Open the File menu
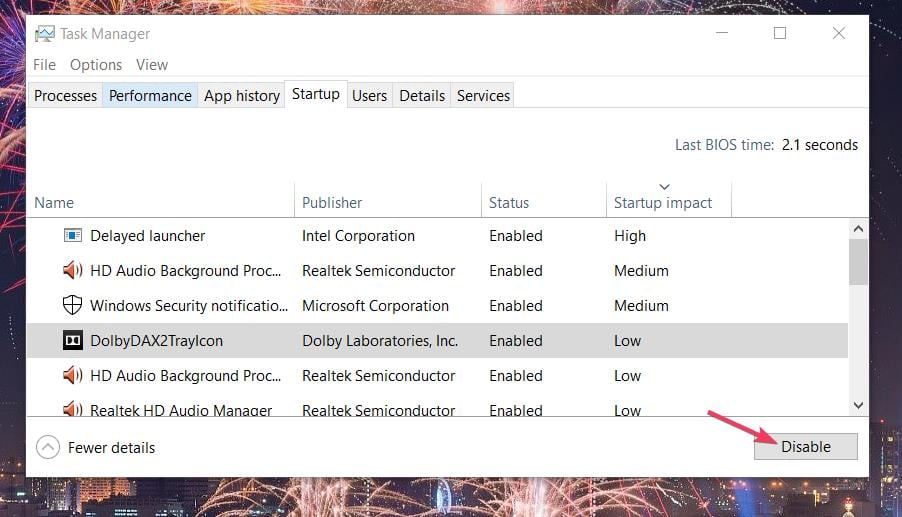The image size is (902, 517). tap(44, 65)
